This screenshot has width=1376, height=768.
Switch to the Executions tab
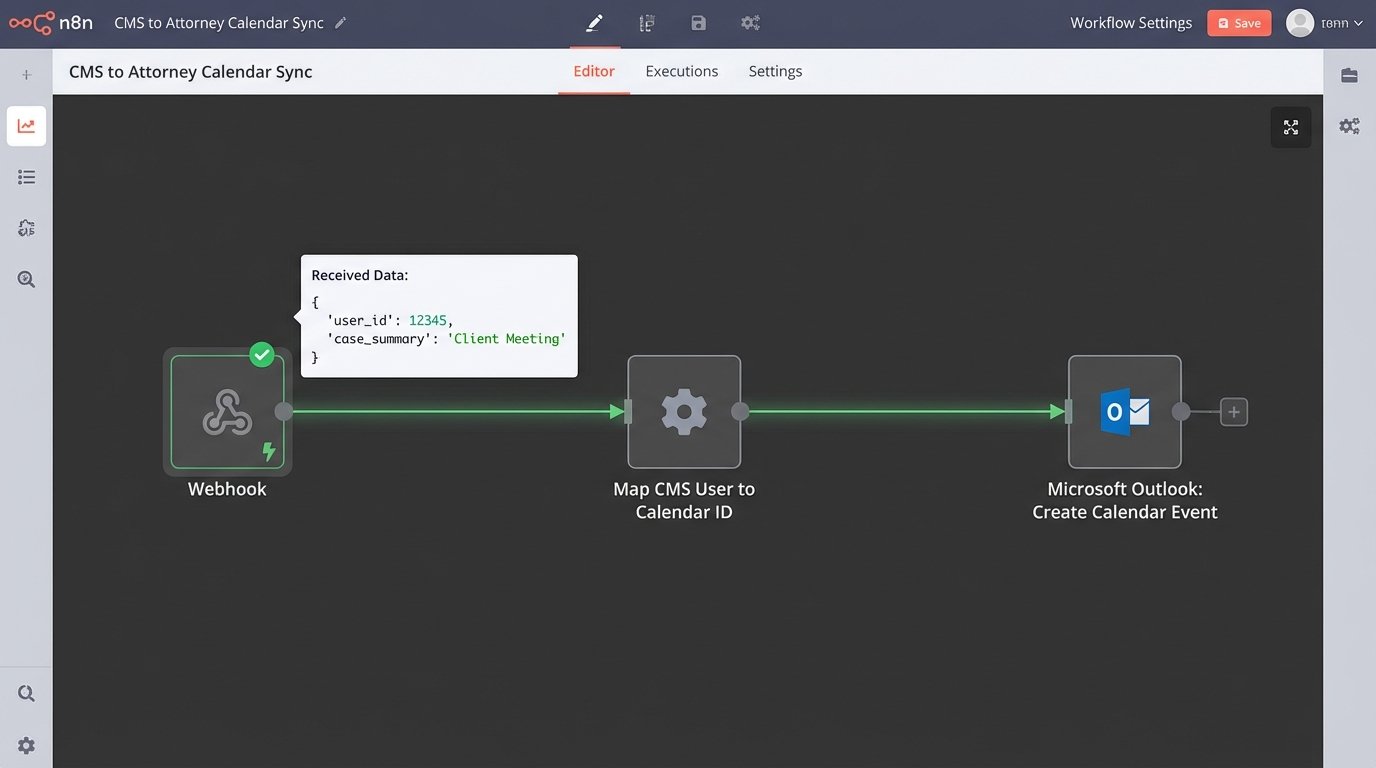[681, 71]
